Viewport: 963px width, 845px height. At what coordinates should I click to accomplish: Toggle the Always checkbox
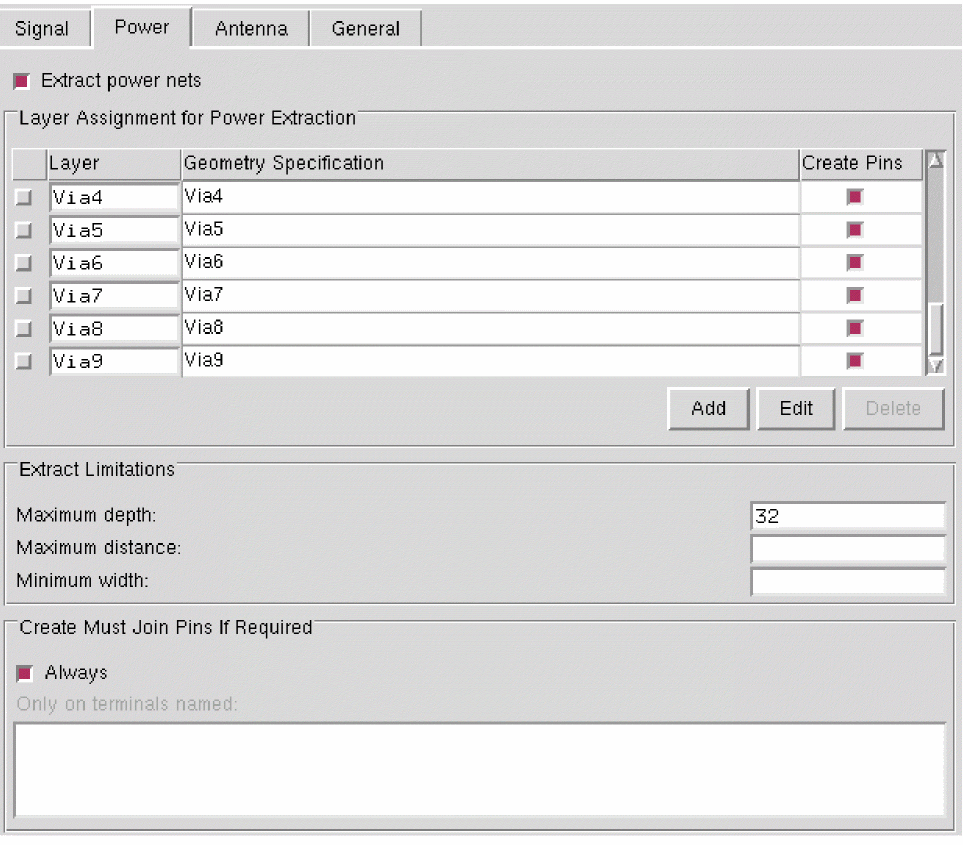coord(25,673)
